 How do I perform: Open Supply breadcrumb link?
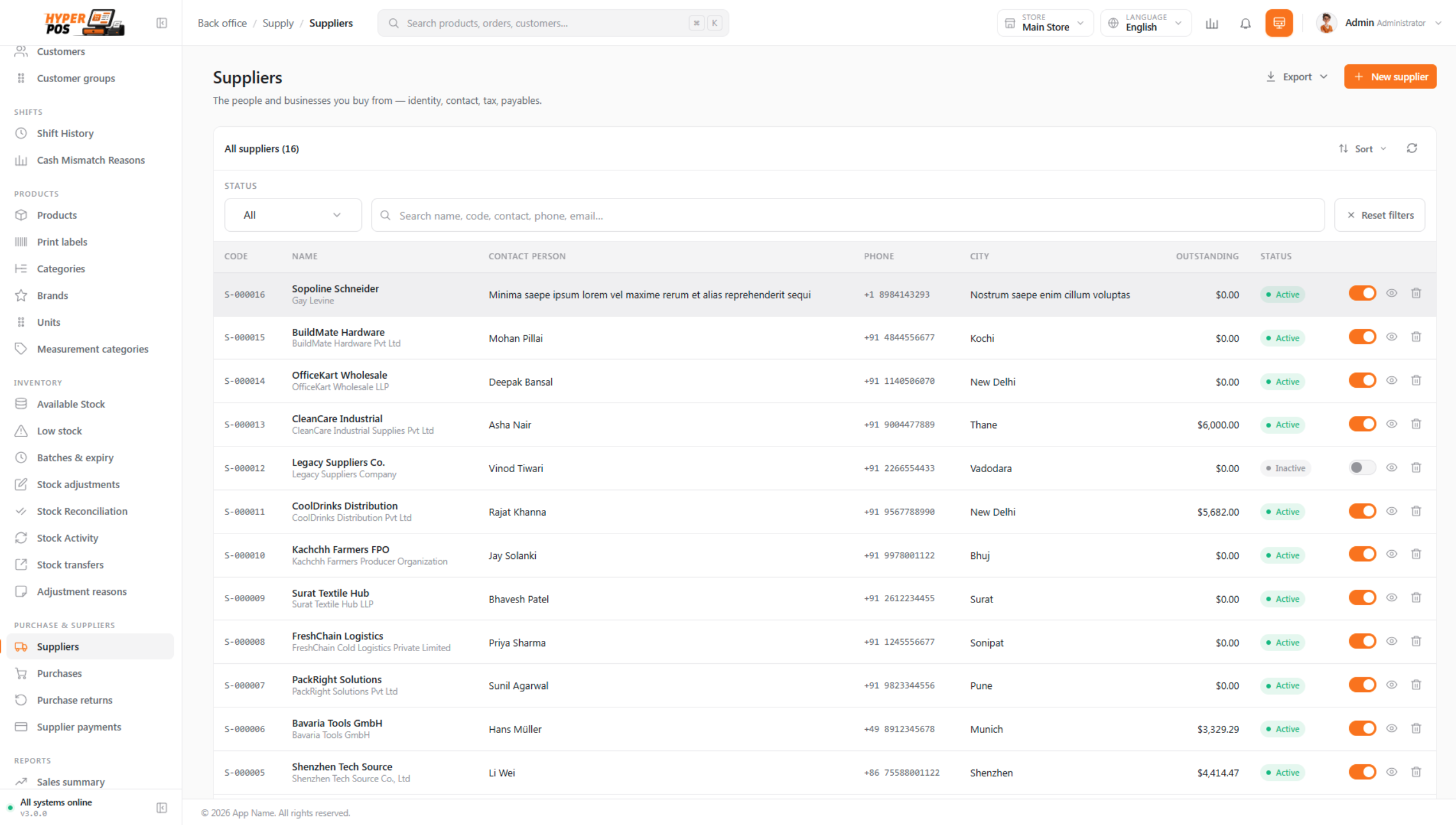[278, 23]
